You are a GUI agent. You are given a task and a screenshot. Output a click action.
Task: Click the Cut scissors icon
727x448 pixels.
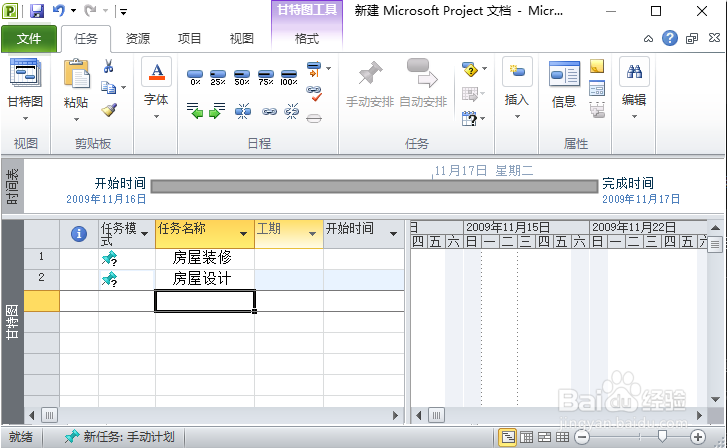108,66
